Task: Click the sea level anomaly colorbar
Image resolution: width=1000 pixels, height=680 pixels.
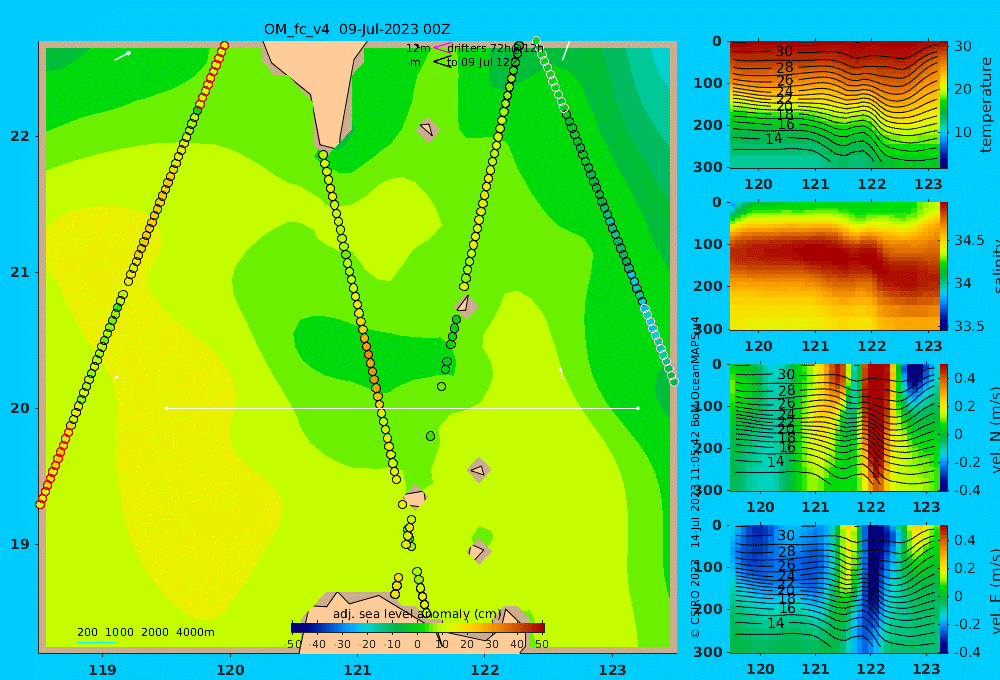Action: coord(418,628)
